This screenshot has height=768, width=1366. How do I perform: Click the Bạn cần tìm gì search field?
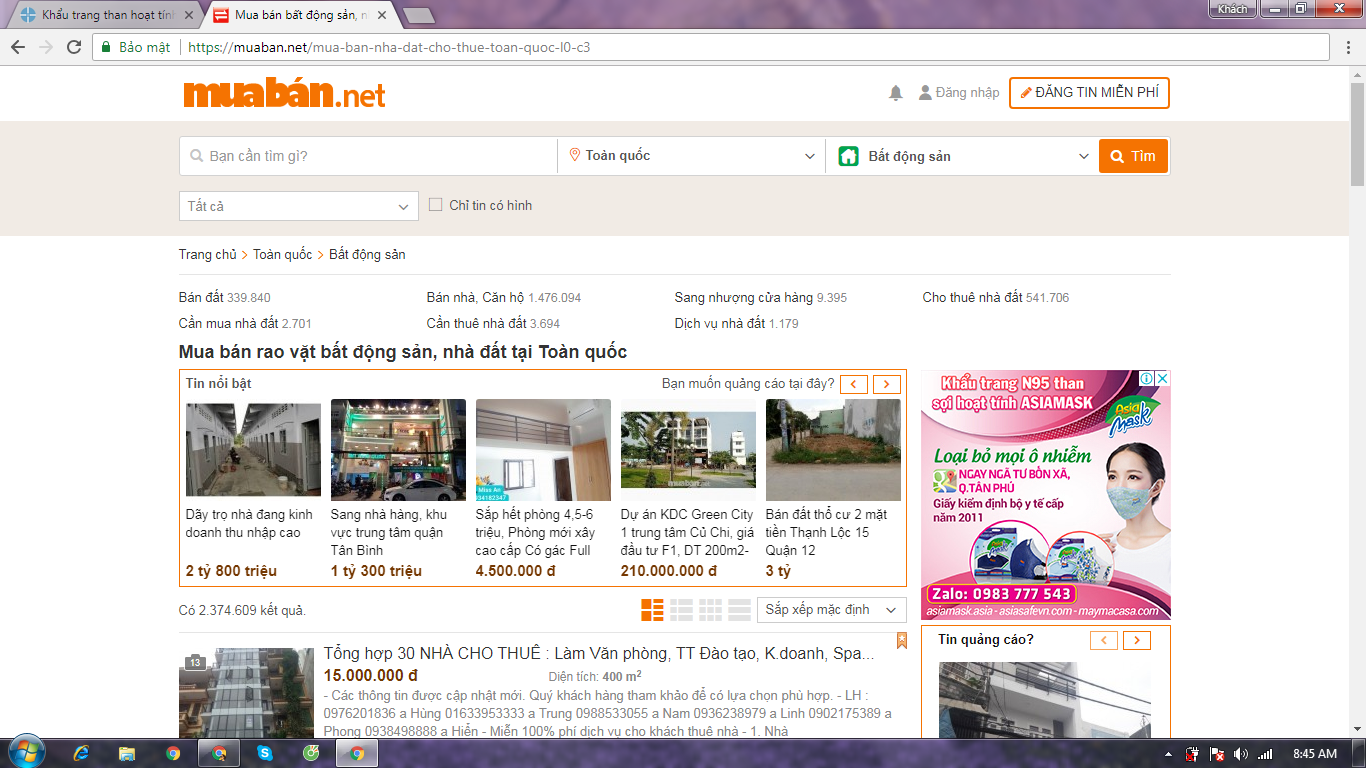coord(368,156)
